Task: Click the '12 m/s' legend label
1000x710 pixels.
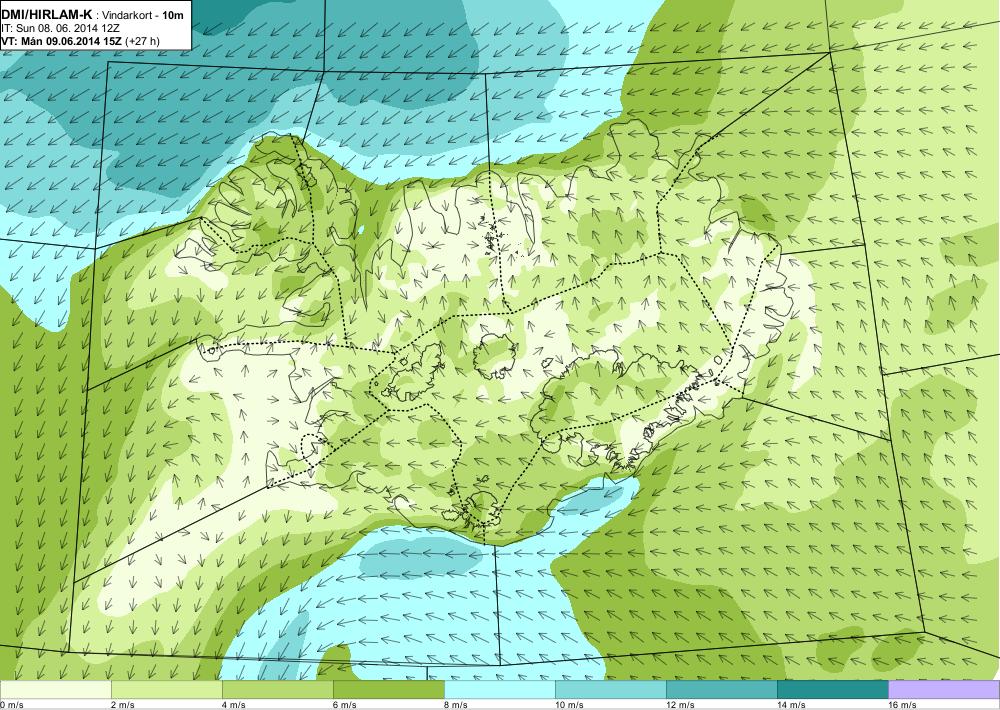Action: [x=680, y=705]
